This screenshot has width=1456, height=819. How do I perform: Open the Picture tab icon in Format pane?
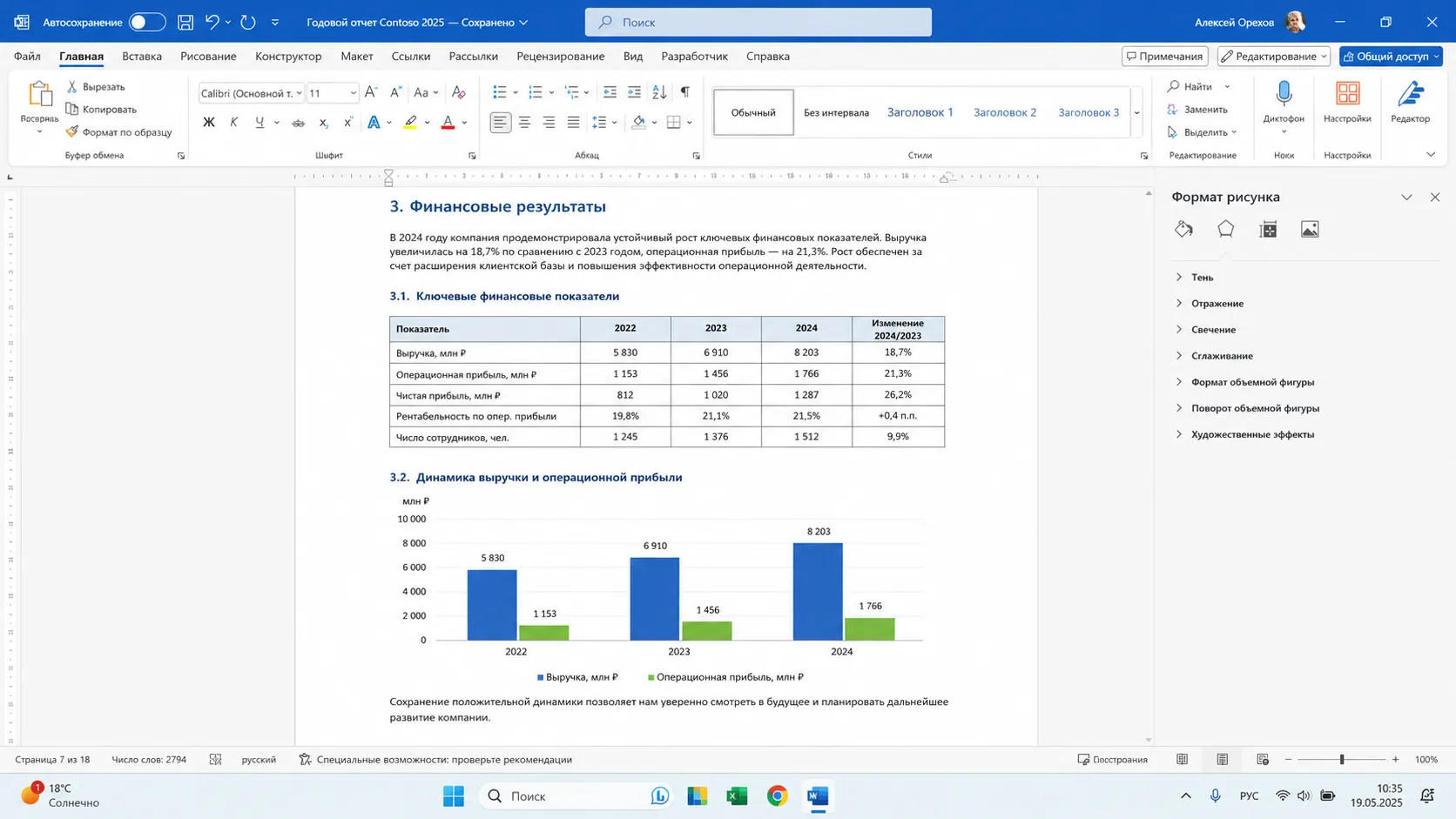(1310, 229)
